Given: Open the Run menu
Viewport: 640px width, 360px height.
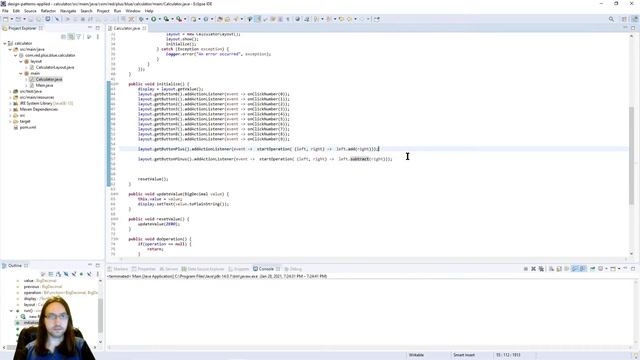Looking at the screenshot, I should tap(117, 11).
